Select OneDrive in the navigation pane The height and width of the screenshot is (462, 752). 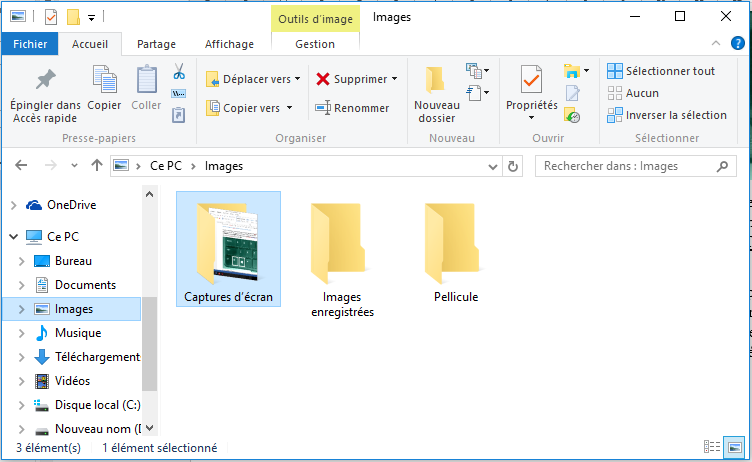pos(61,205)
